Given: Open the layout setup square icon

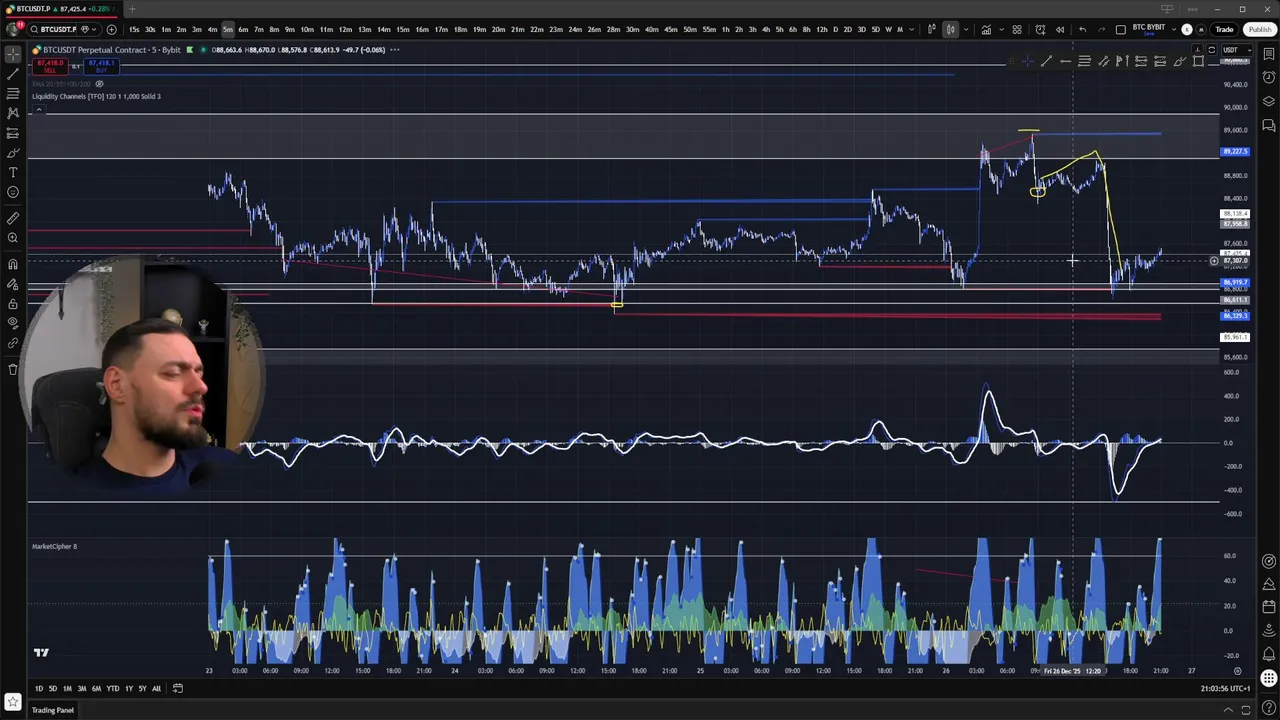Looking at the screenshot, I should tap(1121, 29).
